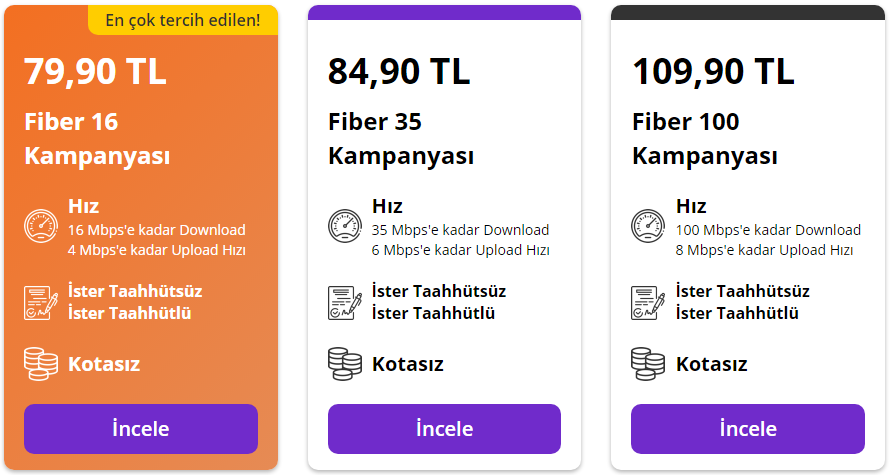This screenshot has height=475, width=891.
Task: Click the 'En çok tercih edilen!' badge
Action: (183, 19)
